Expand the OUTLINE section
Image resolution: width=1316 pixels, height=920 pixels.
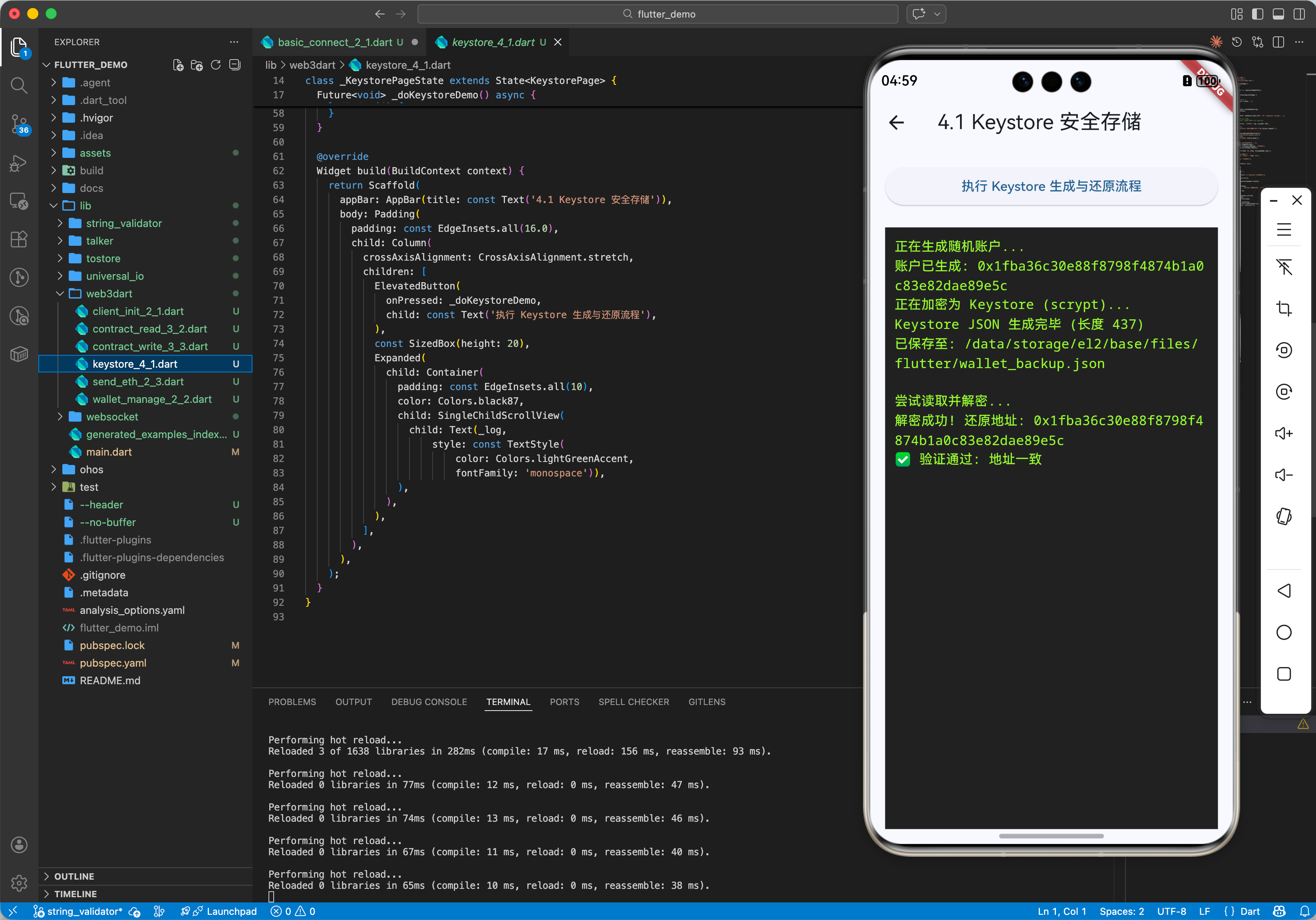point(74,876)
